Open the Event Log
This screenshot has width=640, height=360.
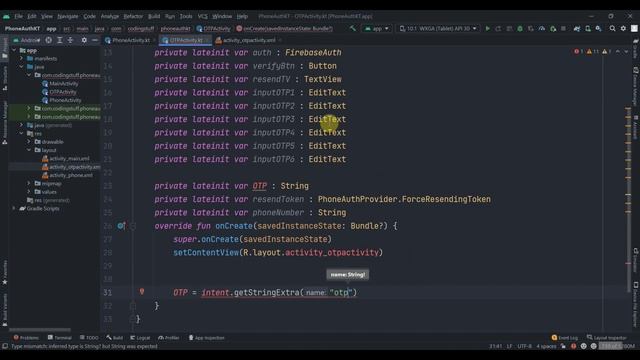click(x=565, y=338)
